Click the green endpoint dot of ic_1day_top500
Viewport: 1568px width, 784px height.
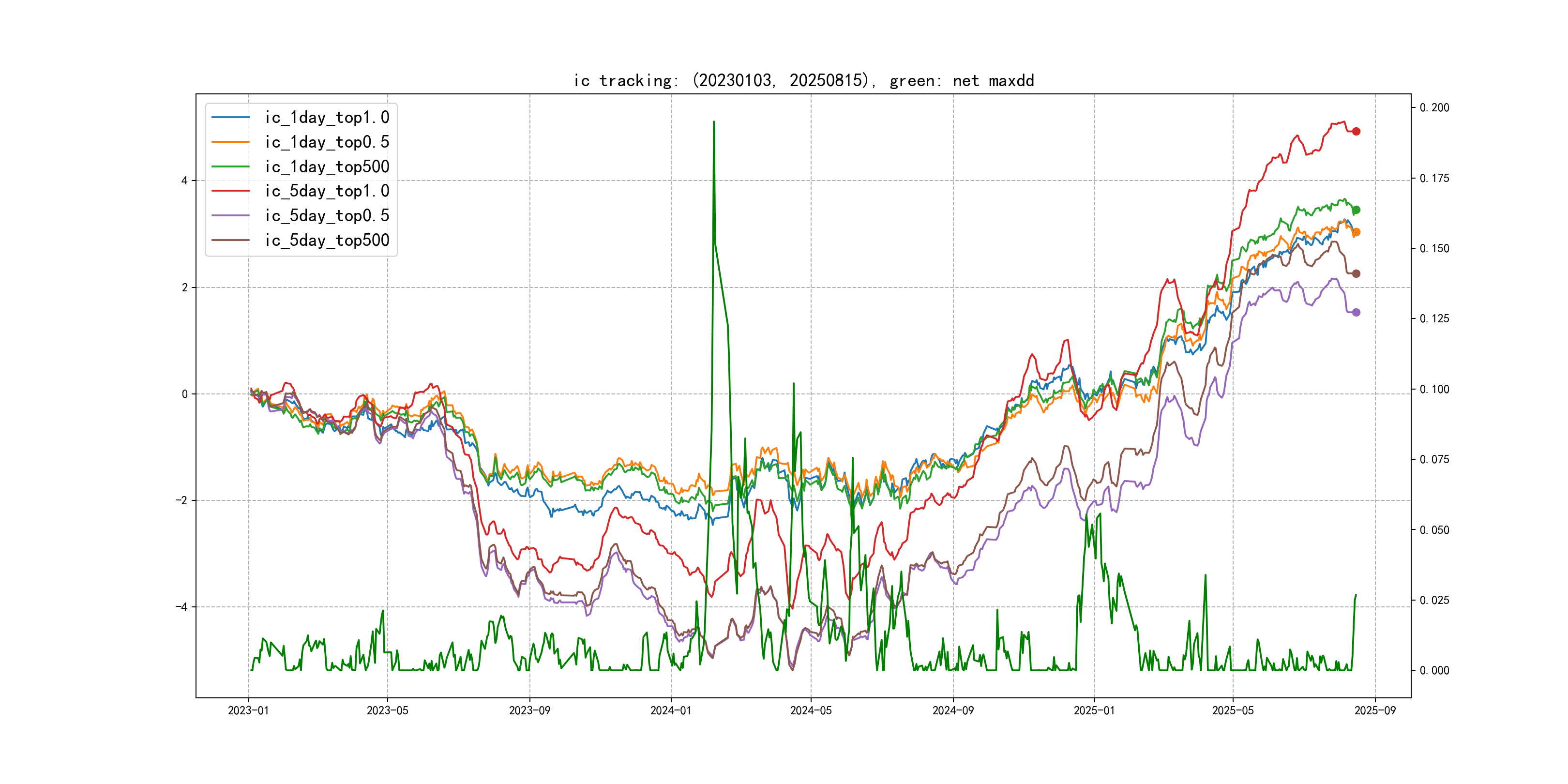click(1356, 210)
